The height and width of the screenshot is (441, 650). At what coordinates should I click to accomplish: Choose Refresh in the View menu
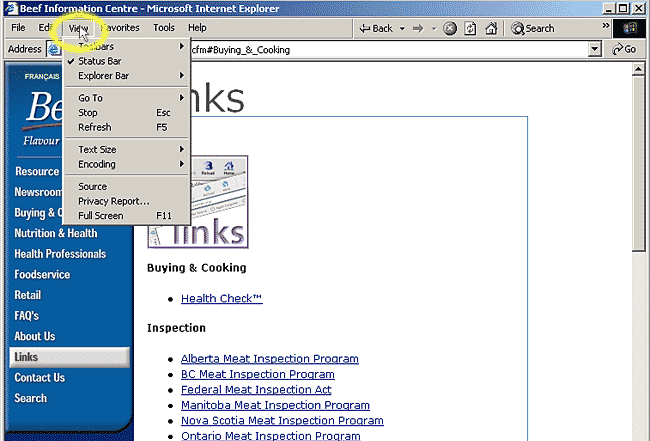click(127, 127)
